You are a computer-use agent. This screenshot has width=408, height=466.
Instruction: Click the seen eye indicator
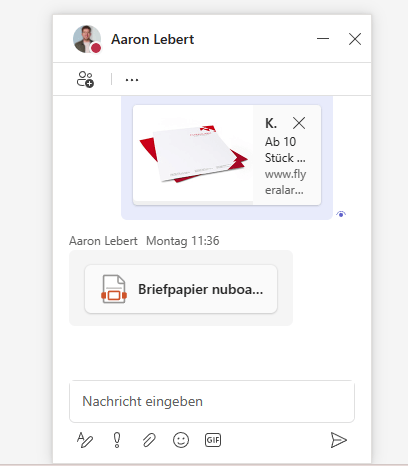click(341, 214)
